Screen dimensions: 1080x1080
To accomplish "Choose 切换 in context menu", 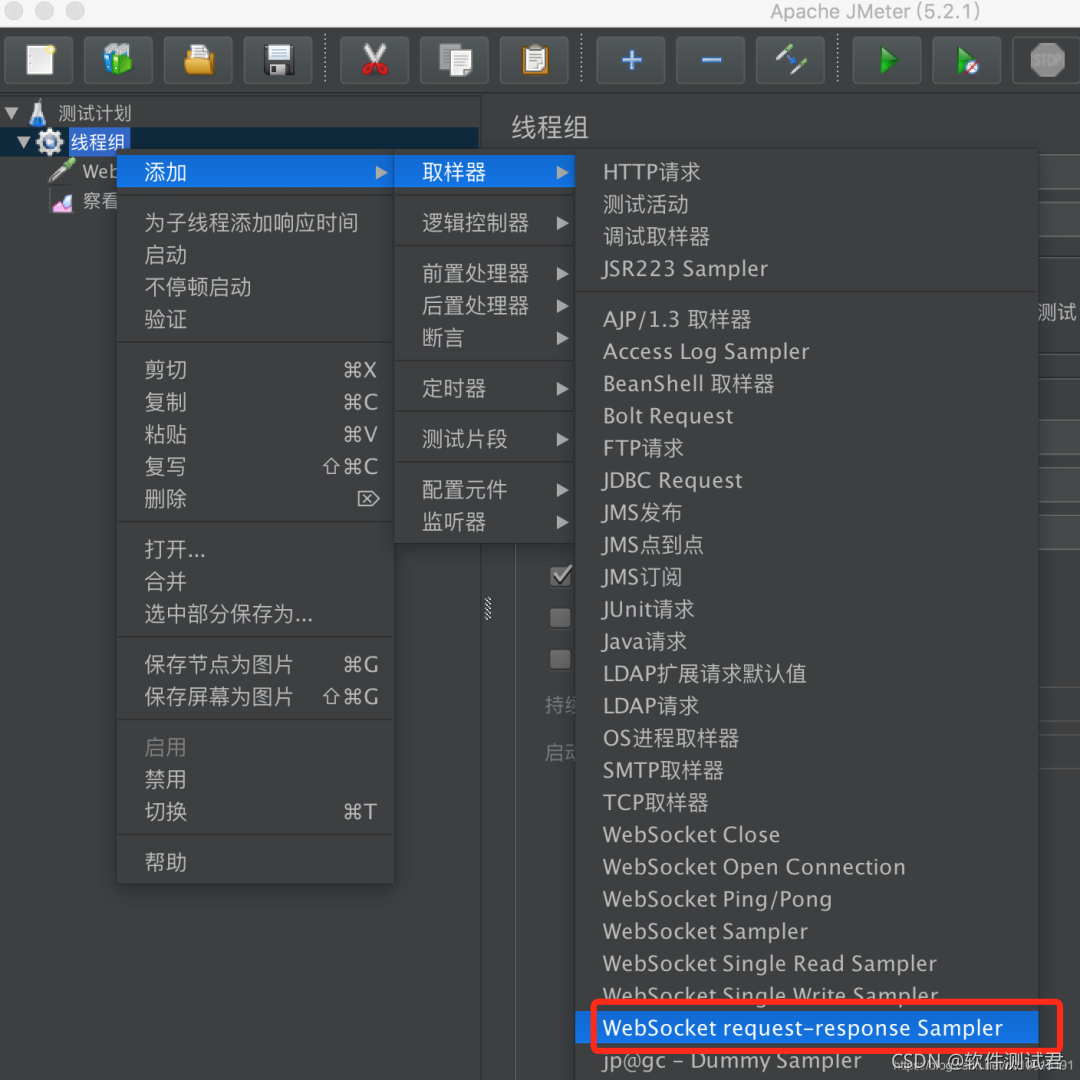I will click(x=255, y=811).
